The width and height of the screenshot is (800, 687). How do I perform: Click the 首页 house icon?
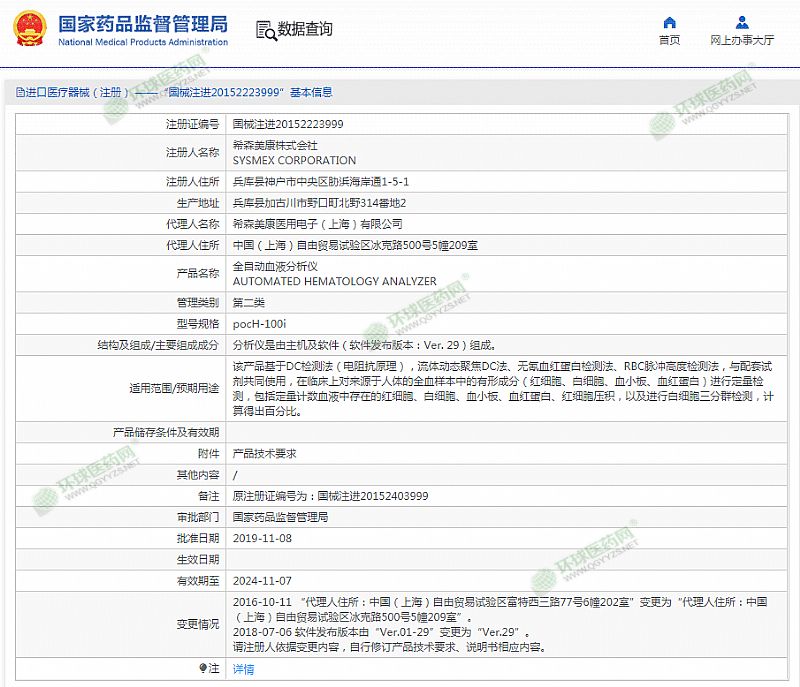pos(669,22)
